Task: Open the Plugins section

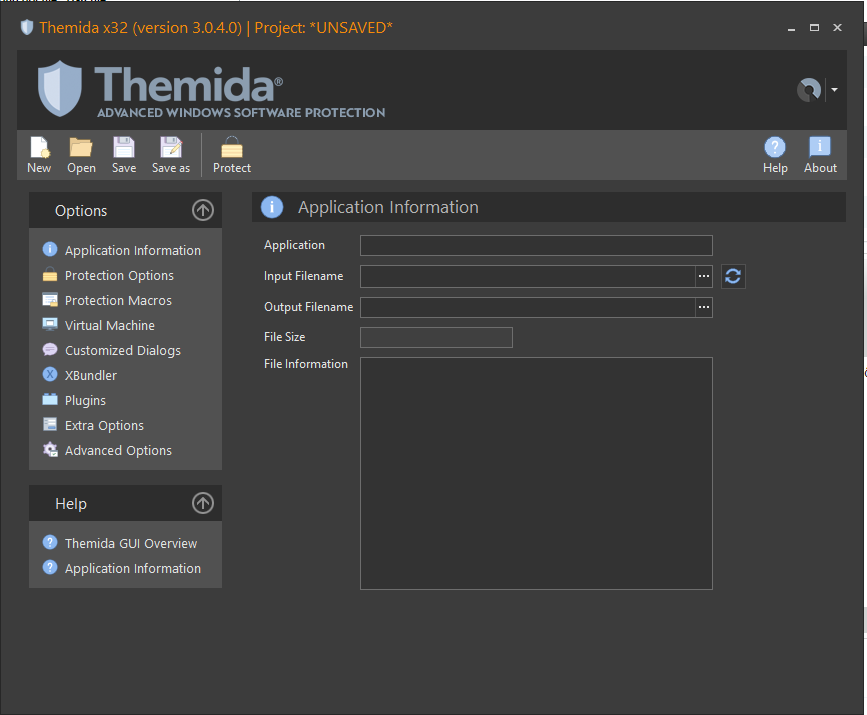Action: (85, 400)
